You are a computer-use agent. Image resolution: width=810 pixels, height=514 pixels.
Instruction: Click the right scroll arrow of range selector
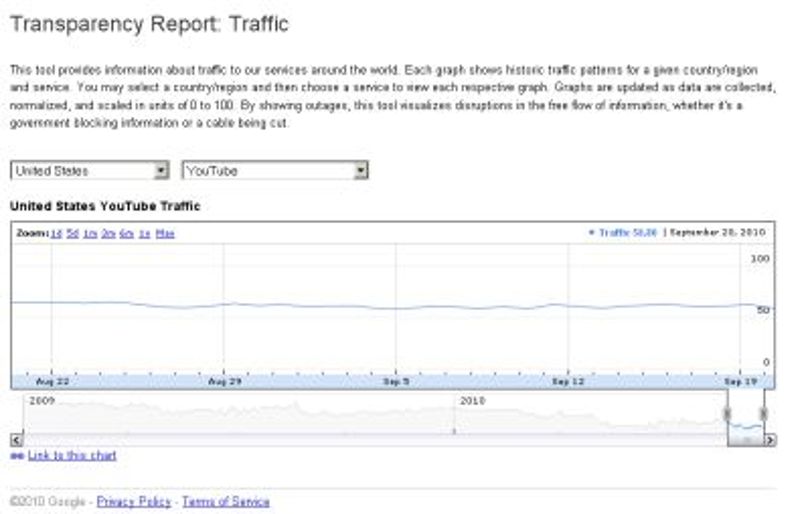(x=770, y=440)
